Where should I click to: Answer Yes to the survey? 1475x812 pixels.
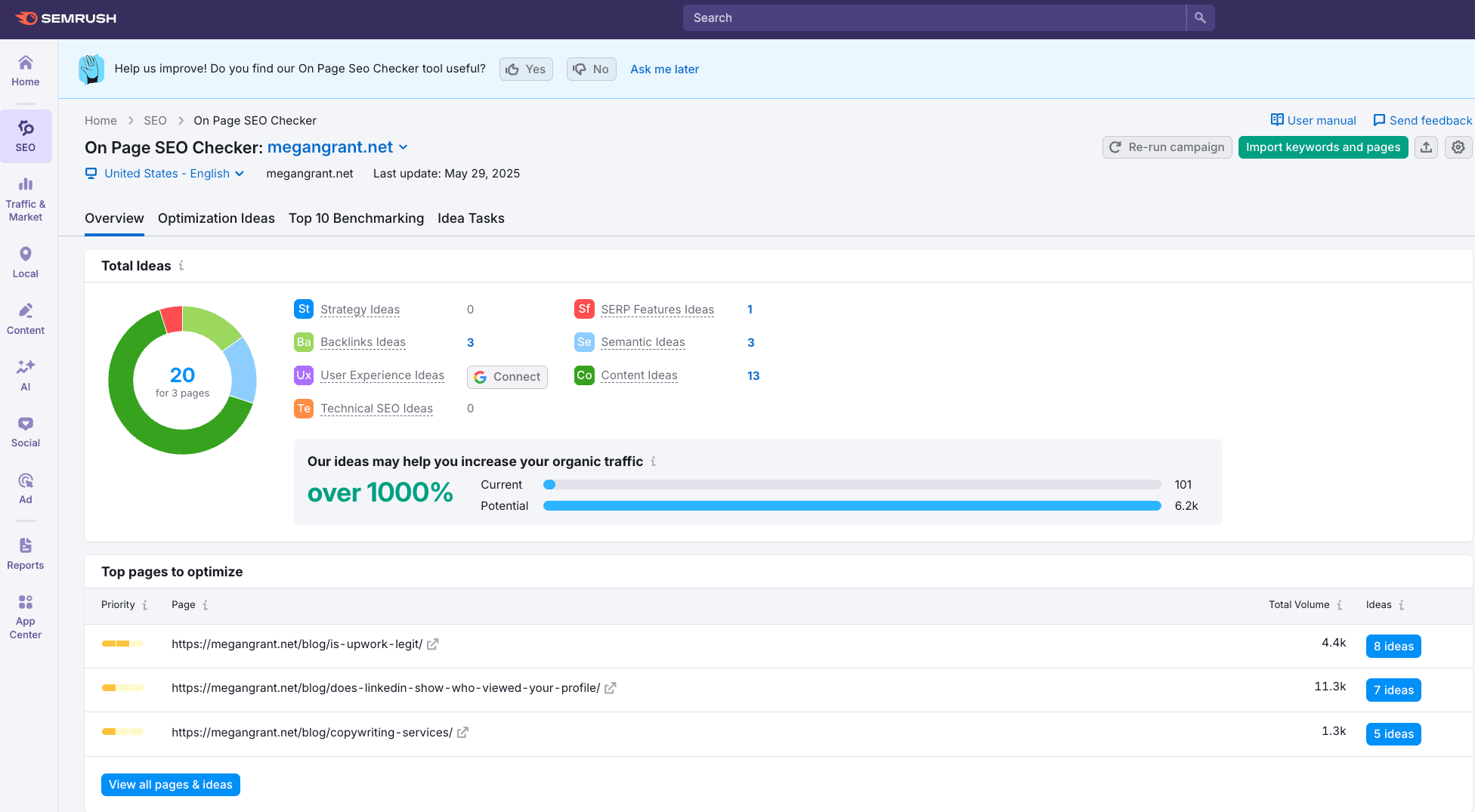(526, 69)
